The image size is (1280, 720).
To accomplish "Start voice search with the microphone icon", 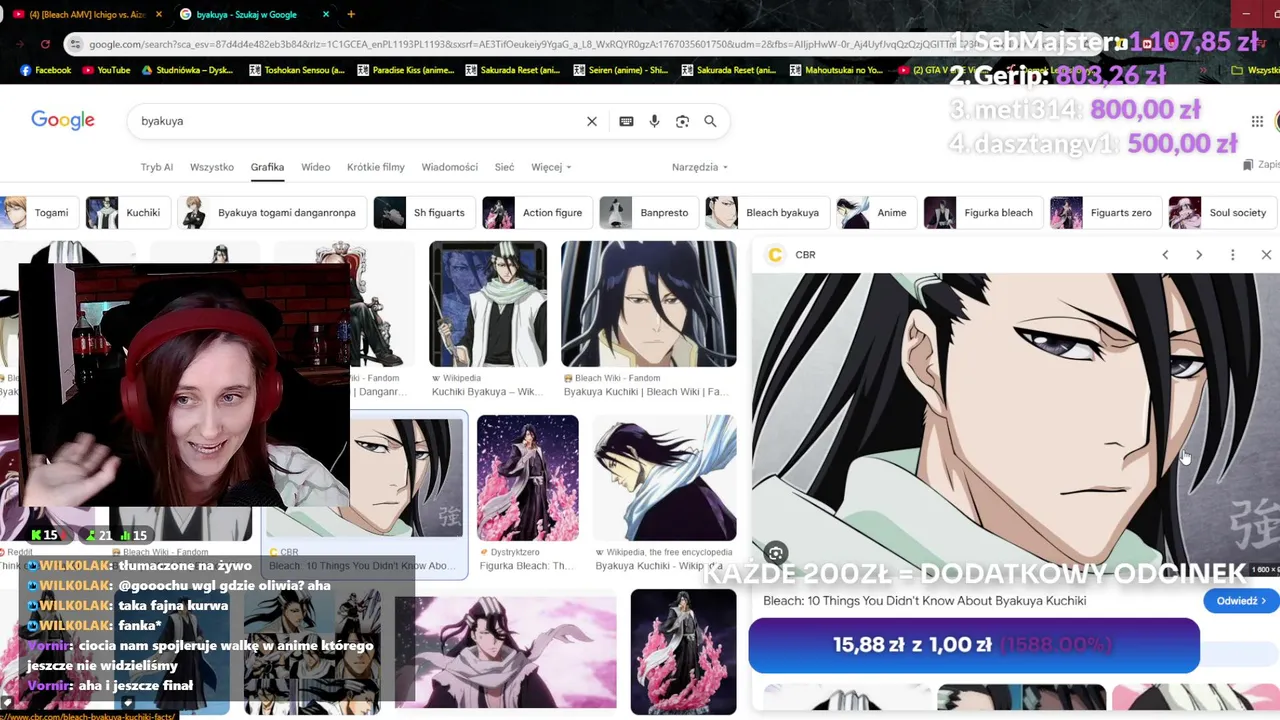I will pyautogui.click(x=654, y=121).
